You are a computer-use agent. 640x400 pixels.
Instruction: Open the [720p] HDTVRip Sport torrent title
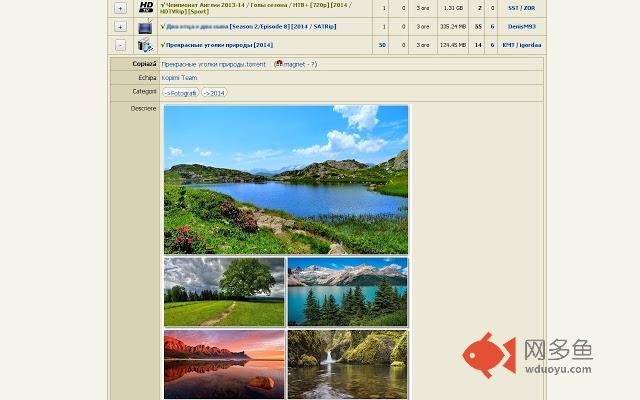point(256,8)
